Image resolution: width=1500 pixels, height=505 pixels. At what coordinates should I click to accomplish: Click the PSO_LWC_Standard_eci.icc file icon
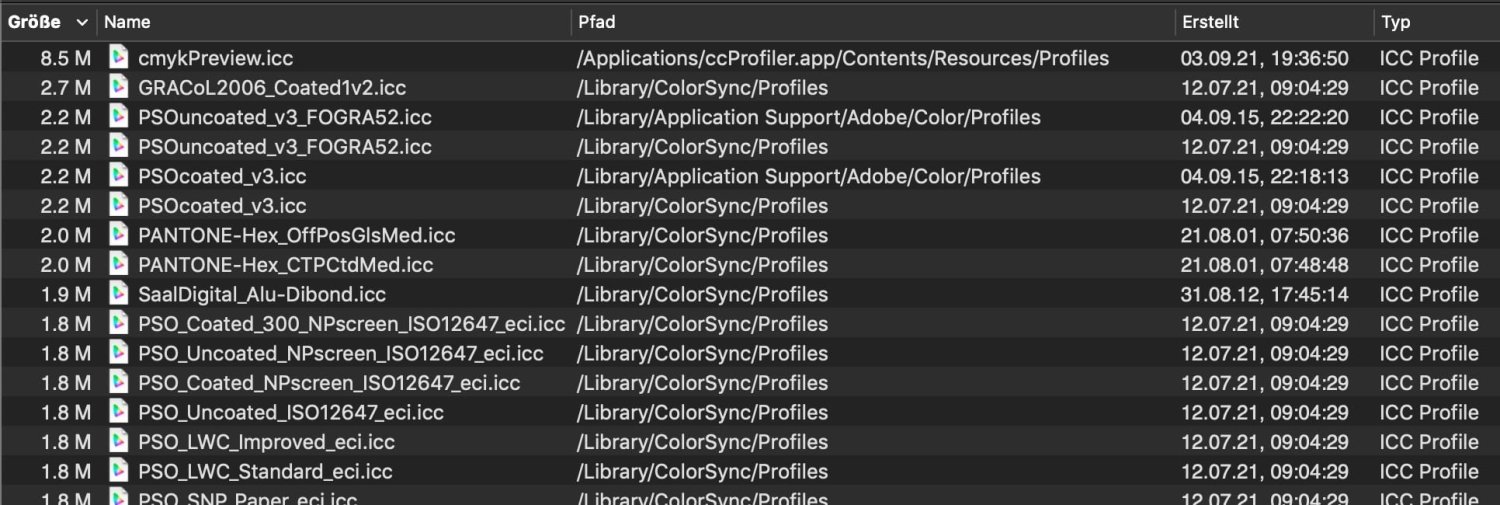tap(119, 472)
